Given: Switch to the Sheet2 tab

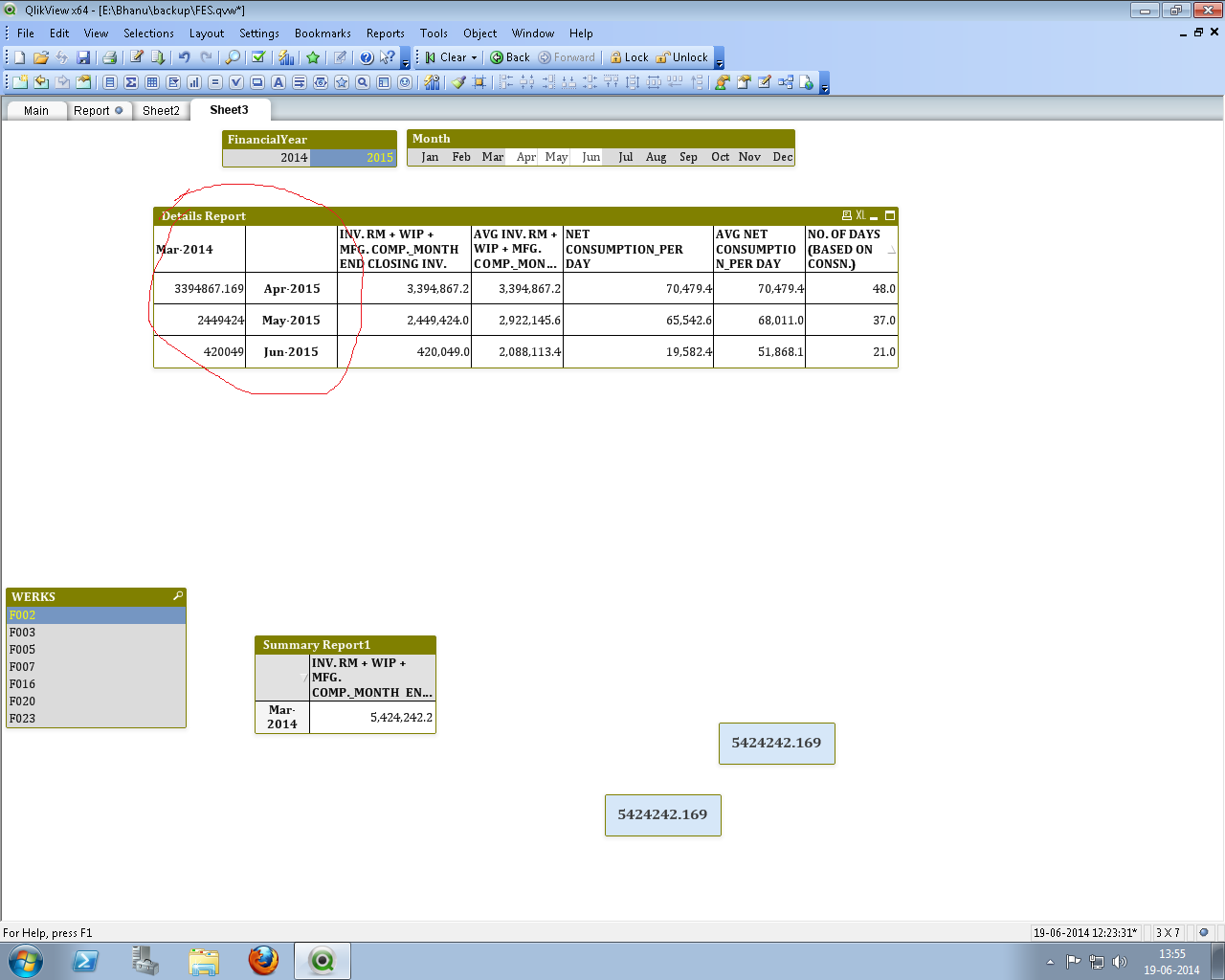Looking at the screenshot, I should click(161, 111).
